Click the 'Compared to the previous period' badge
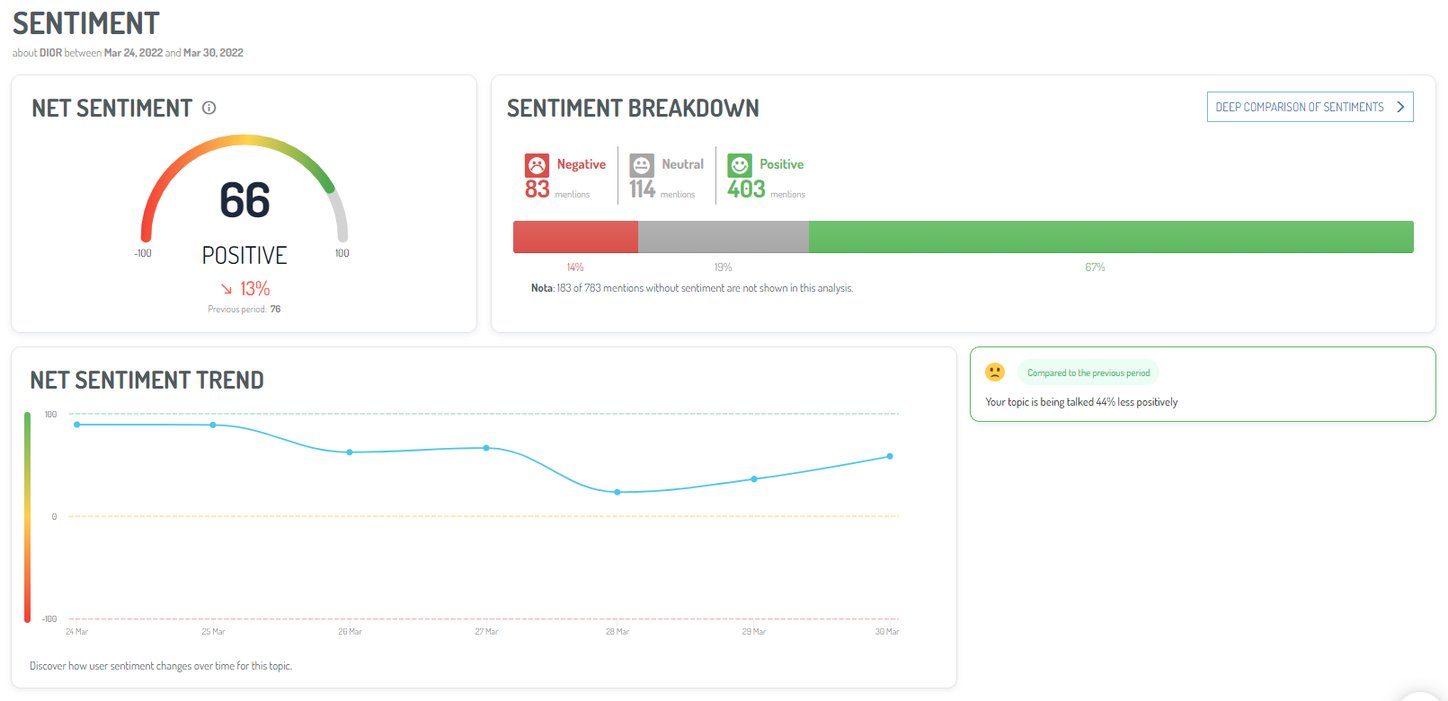1448x701 pixels. [1088, 373]
